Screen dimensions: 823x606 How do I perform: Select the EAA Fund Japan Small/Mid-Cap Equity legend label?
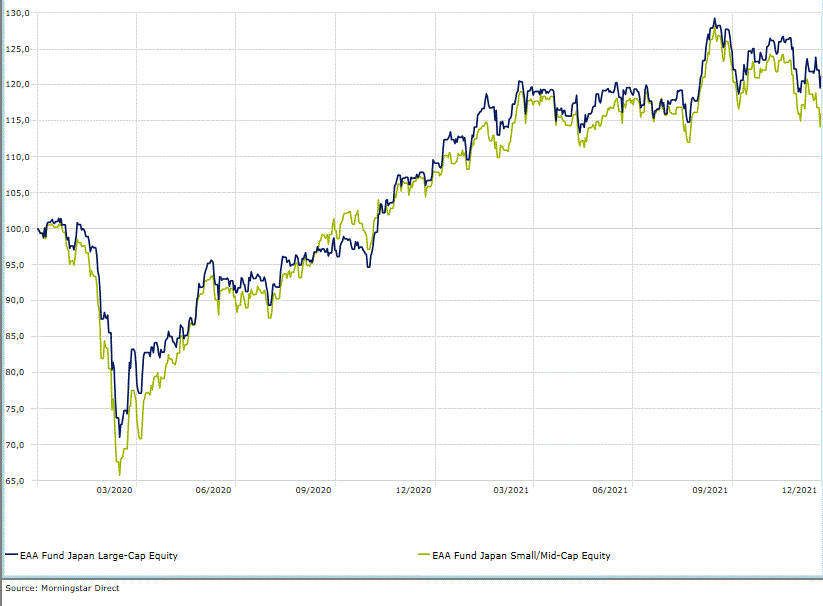521,555
